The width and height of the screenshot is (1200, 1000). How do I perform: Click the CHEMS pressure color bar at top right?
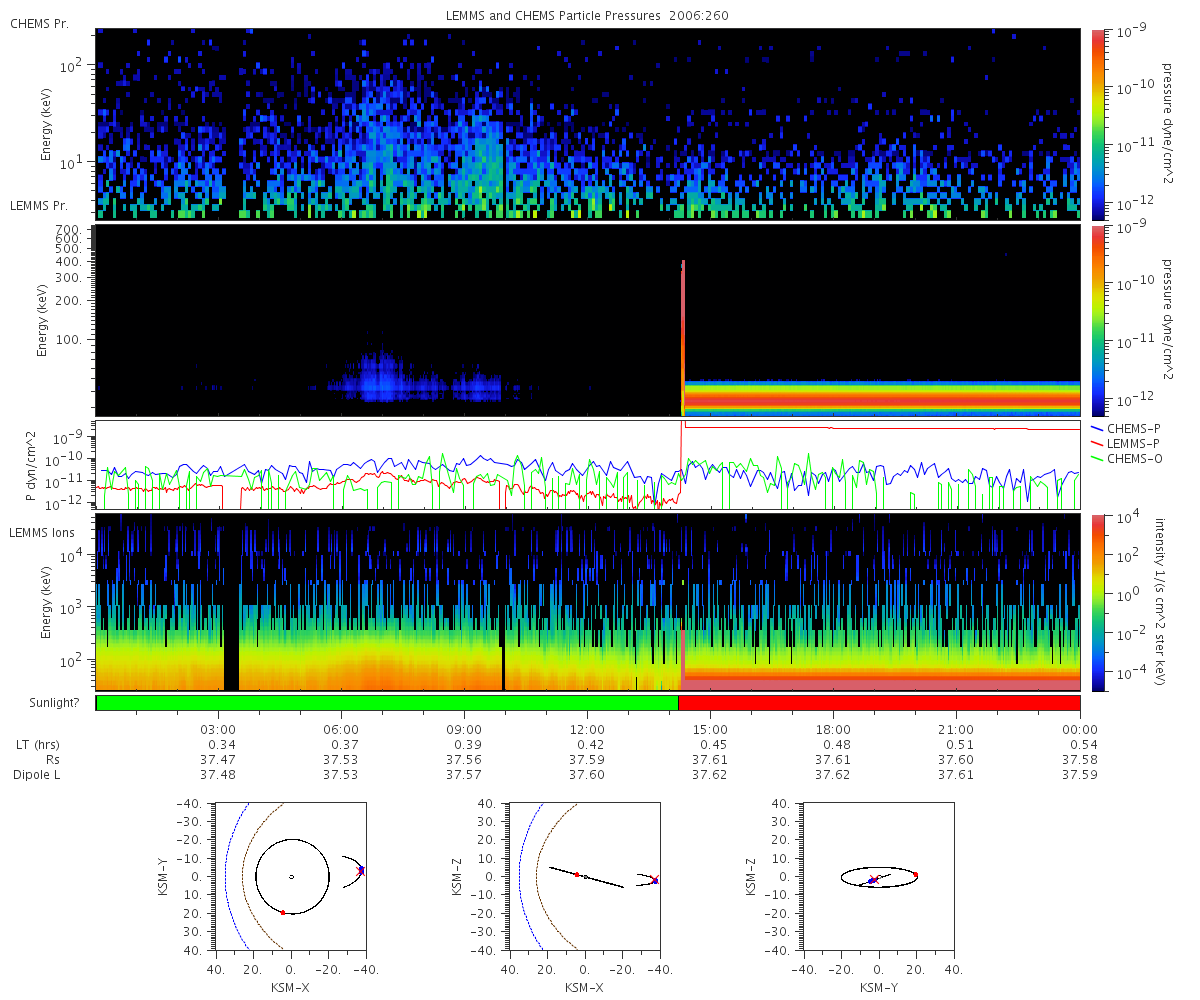pos(1097,124)
